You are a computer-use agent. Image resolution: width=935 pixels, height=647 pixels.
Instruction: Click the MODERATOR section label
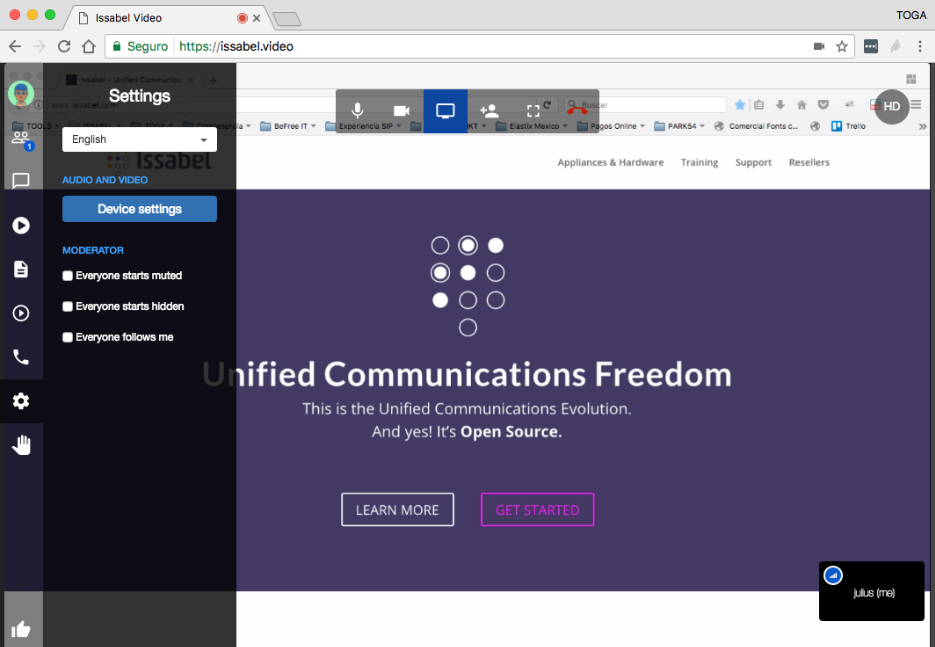pos(93,250)
